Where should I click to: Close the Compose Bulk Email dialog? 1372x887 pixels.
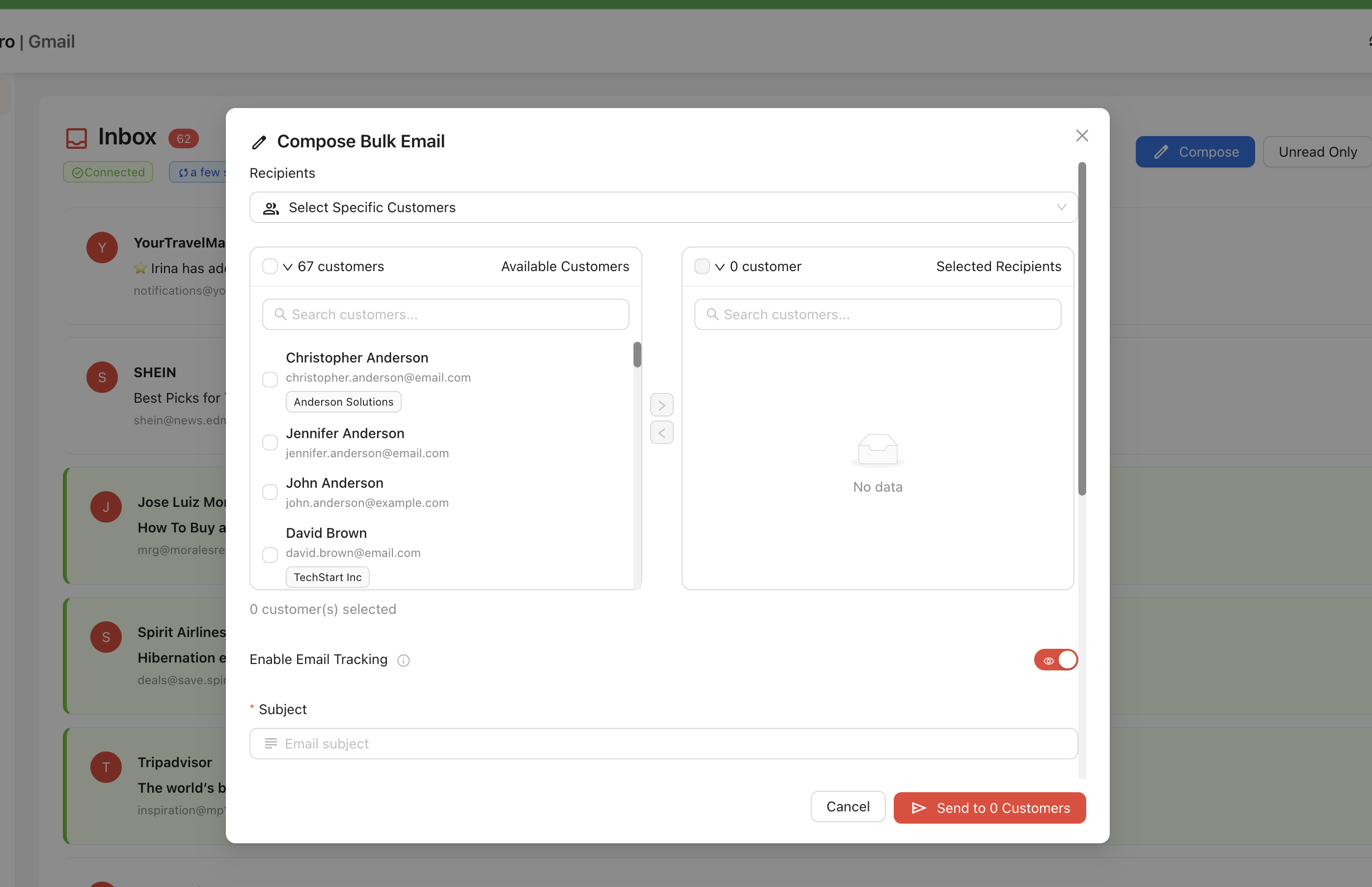(x=1082, y=136)
